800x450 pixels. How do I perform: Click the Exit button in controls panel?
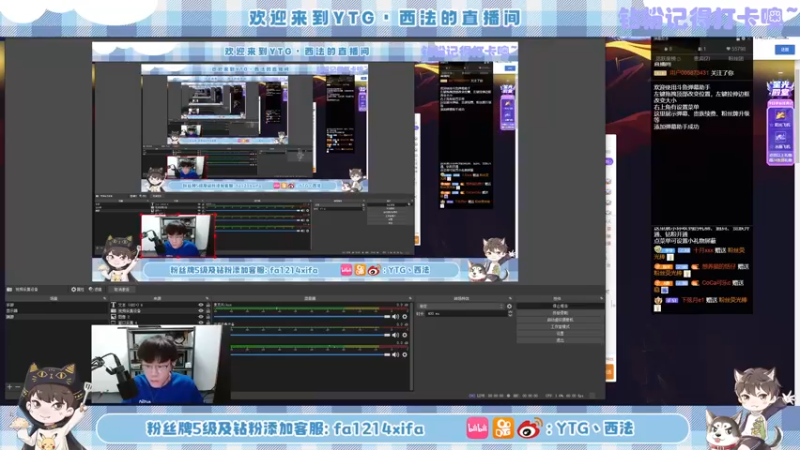(x=560, y=340)
